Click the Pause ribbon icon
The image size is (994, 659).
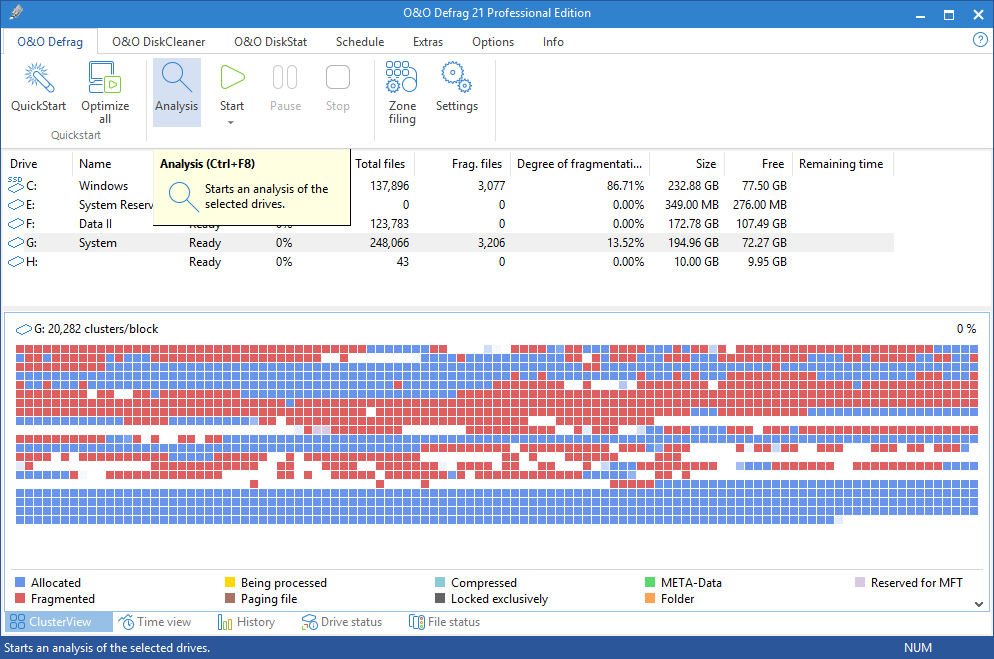click(x=285, y=78)
